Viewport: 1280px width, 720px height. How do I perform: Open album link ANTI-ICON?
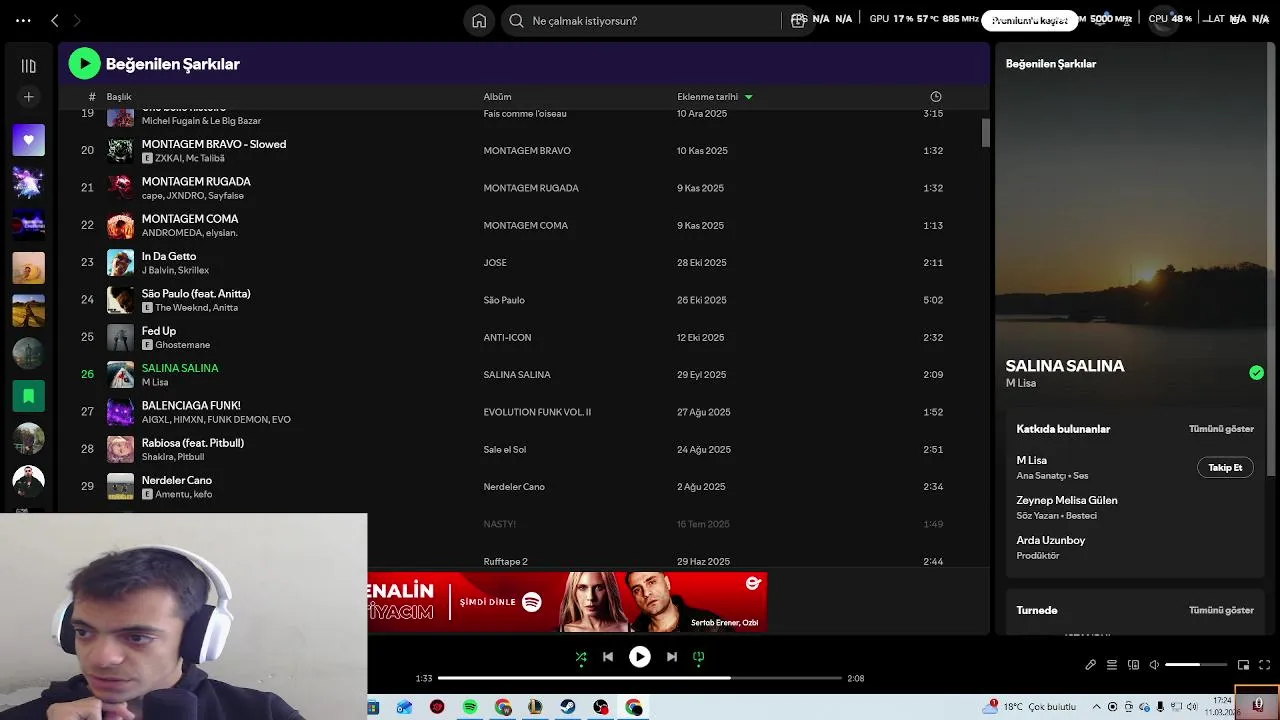coord(507,338)
